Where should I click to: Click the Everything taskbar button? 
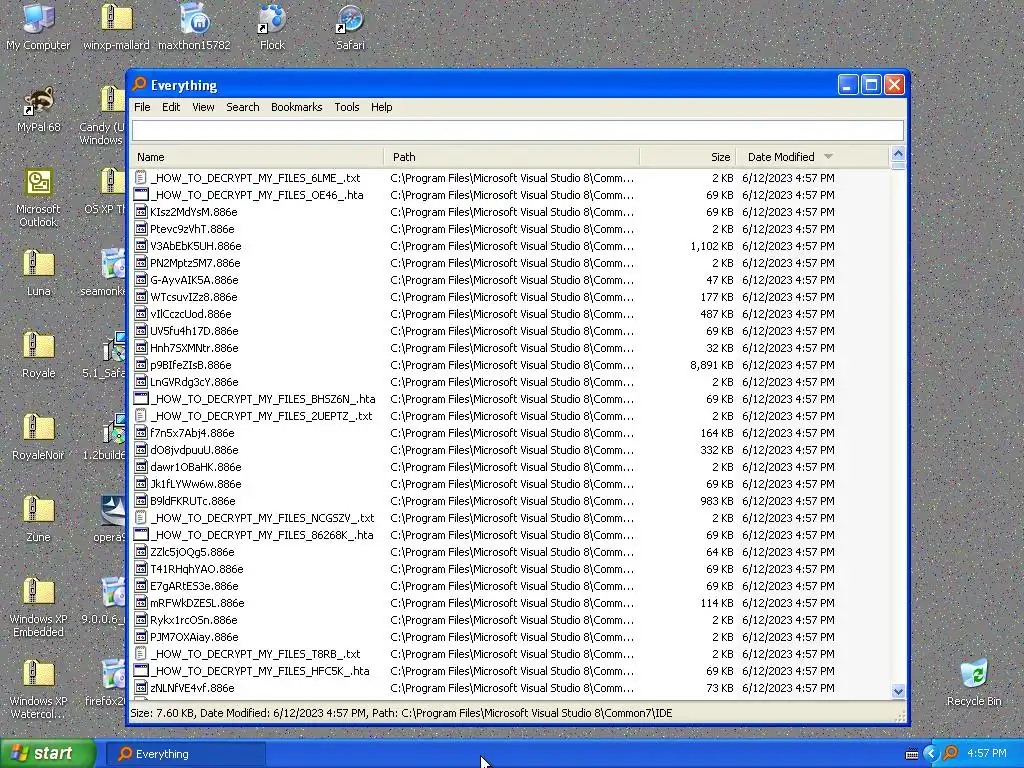(185, 754)
